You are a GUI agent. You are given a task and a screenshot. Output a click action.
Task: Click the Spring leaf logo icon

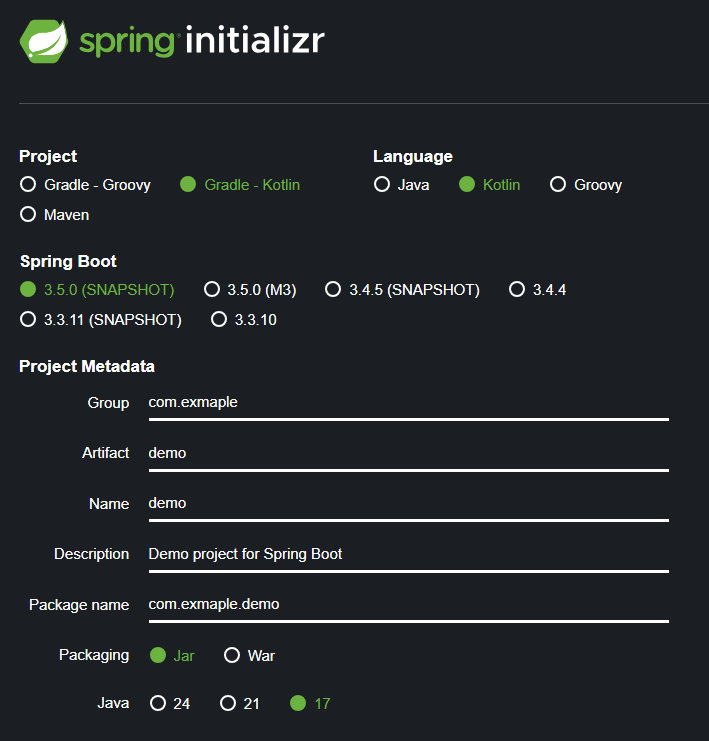43,41
